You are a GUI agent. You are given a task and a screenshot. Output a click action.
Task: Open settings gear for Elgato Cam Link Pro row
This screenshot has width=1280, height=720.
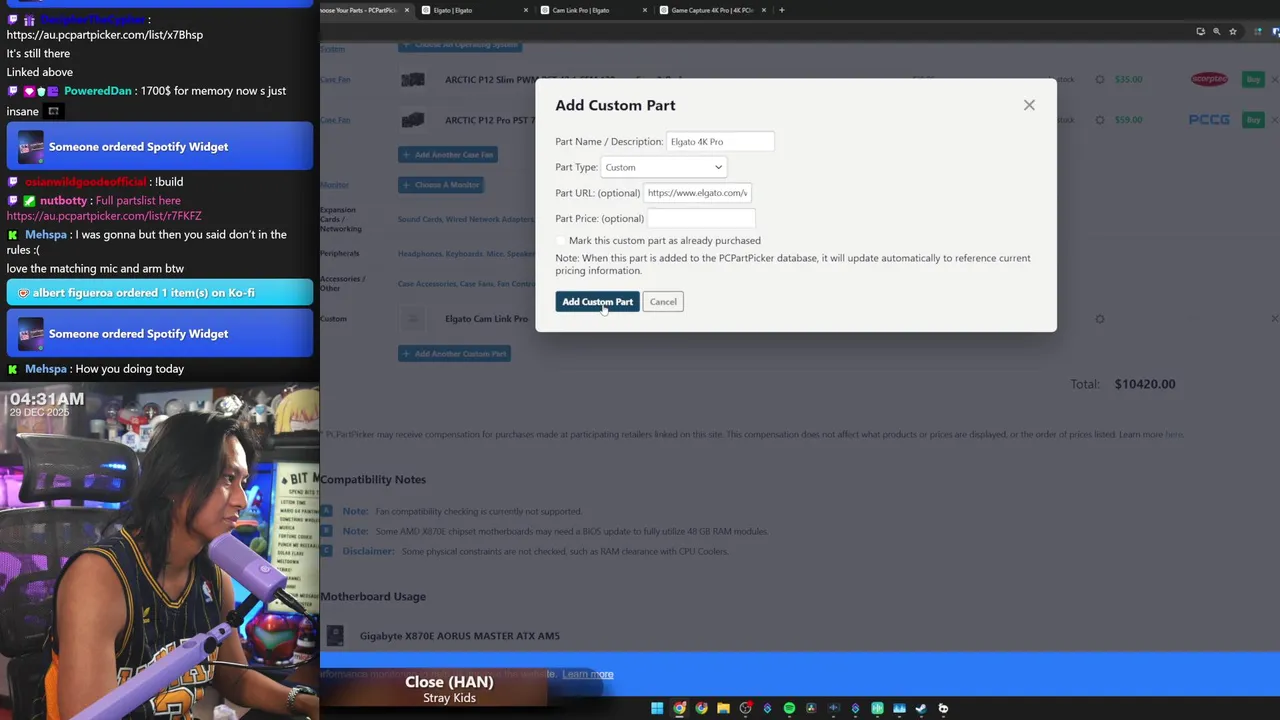pyautogui.click(x=1100, y=319)
